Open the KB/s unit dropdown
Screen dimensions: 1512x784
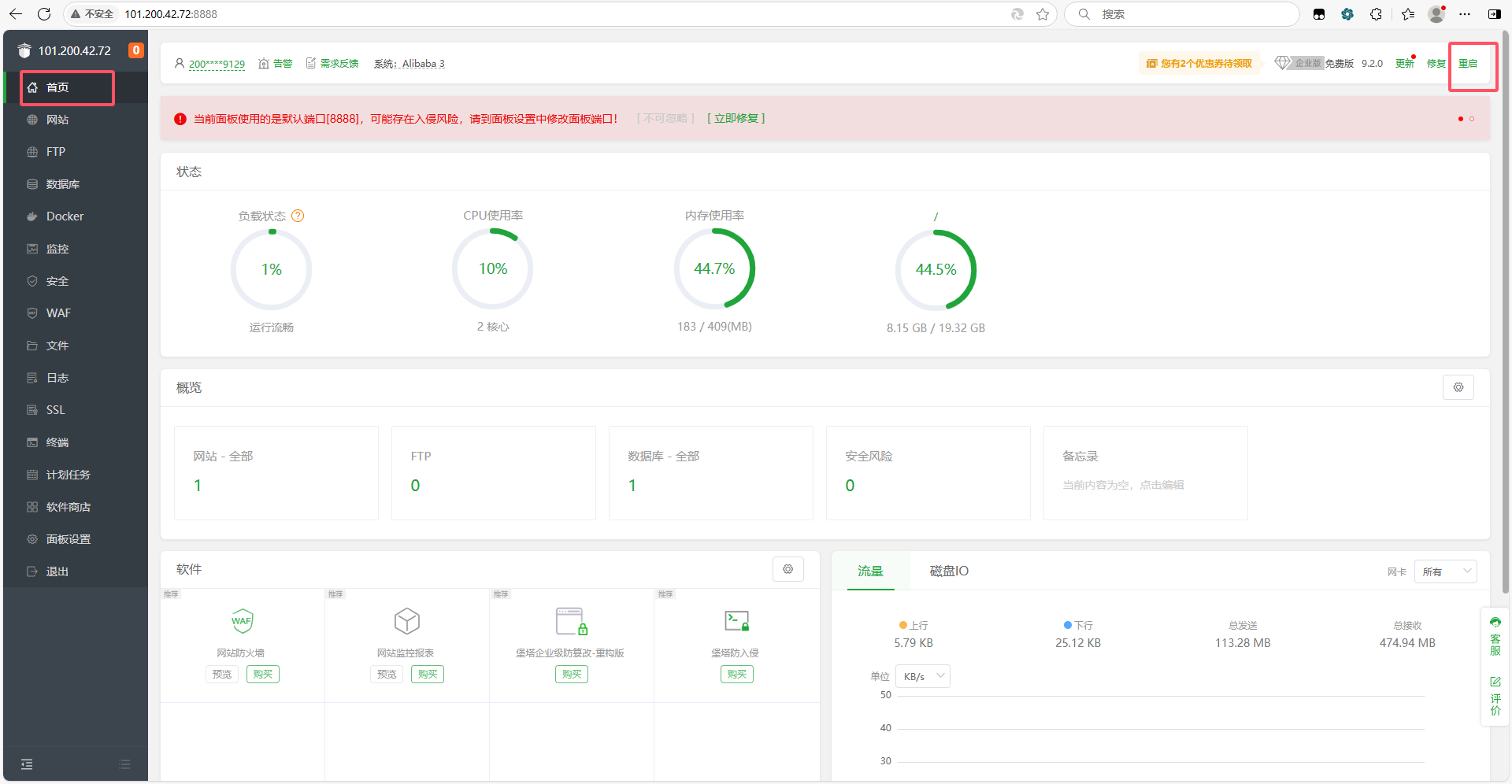922,676
